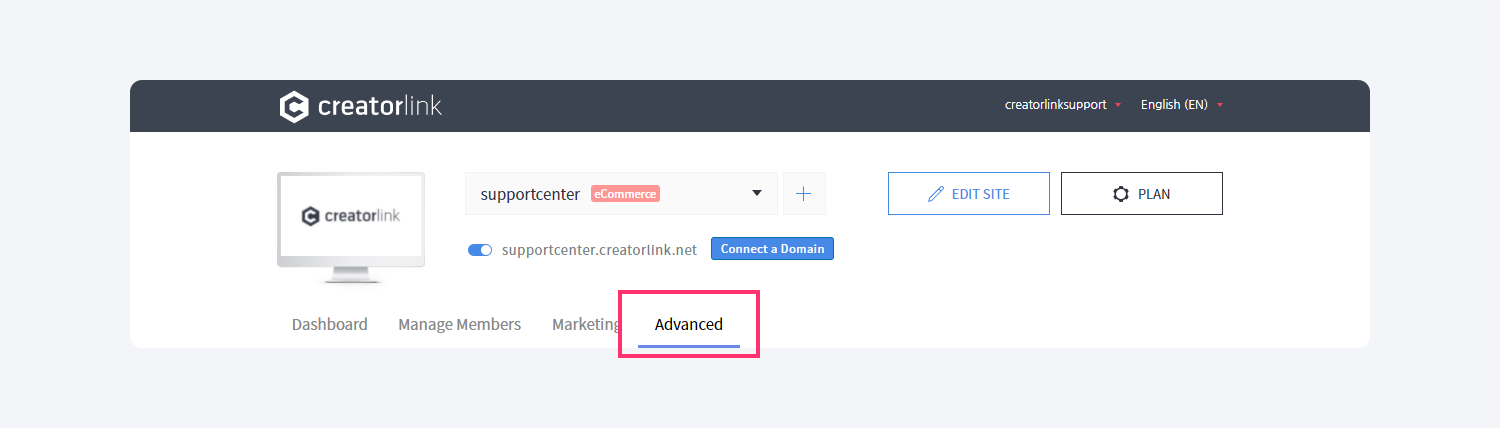Click the hexagon icon in PLAN button
This screenshot has height=428, width=1500.
[1121, 194]
